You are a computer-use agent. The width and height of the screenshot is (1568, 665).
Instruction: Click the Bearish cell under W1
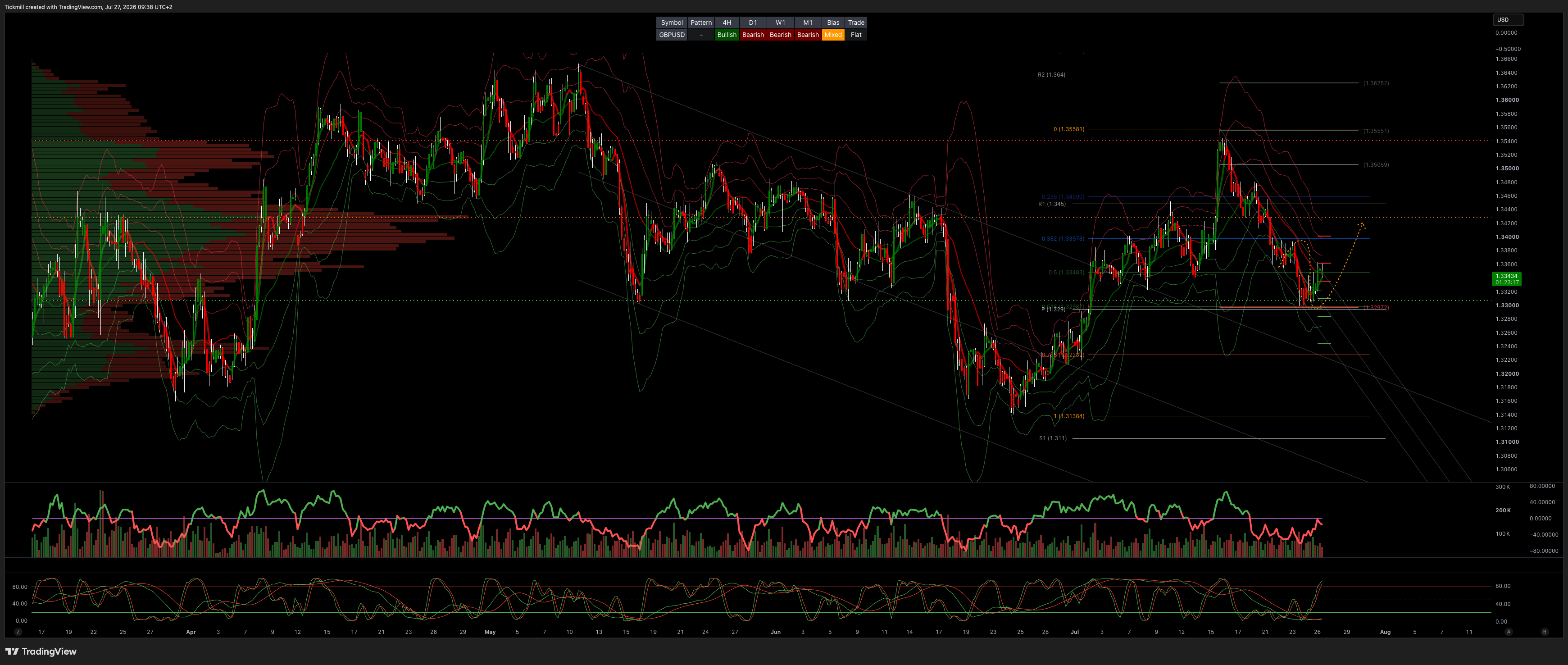[x=780, y=35]
